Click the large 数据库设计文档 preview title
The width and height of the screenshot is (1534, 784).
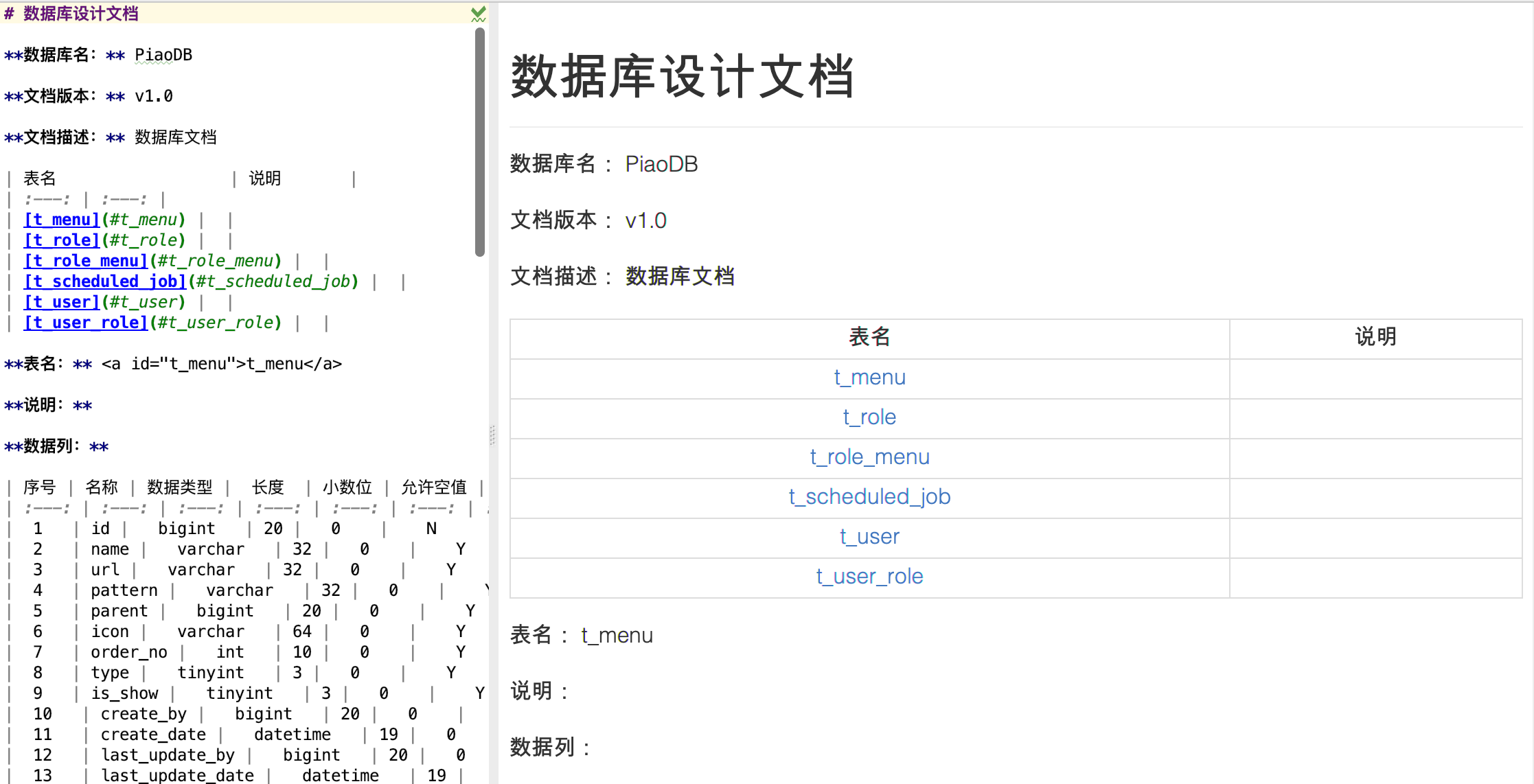(683, 76)
